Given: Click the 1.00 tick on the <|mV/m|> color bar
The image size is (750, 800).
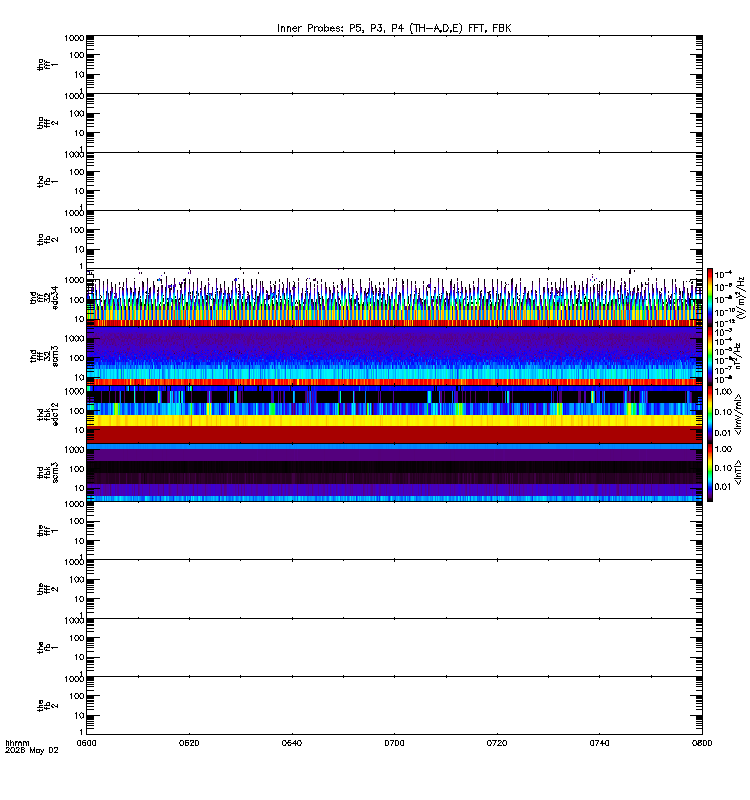Looking at the screenshot, I should (x=723, y=391).
